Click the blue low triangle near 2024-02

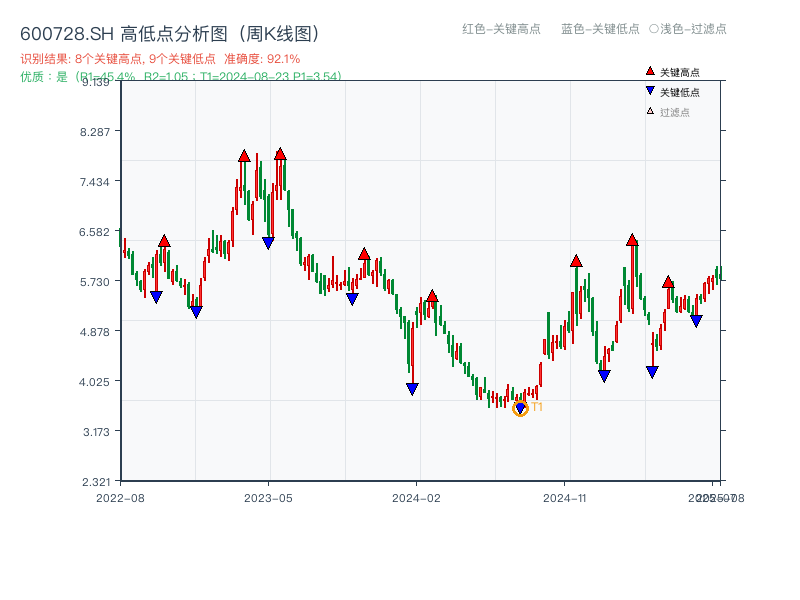413,388
